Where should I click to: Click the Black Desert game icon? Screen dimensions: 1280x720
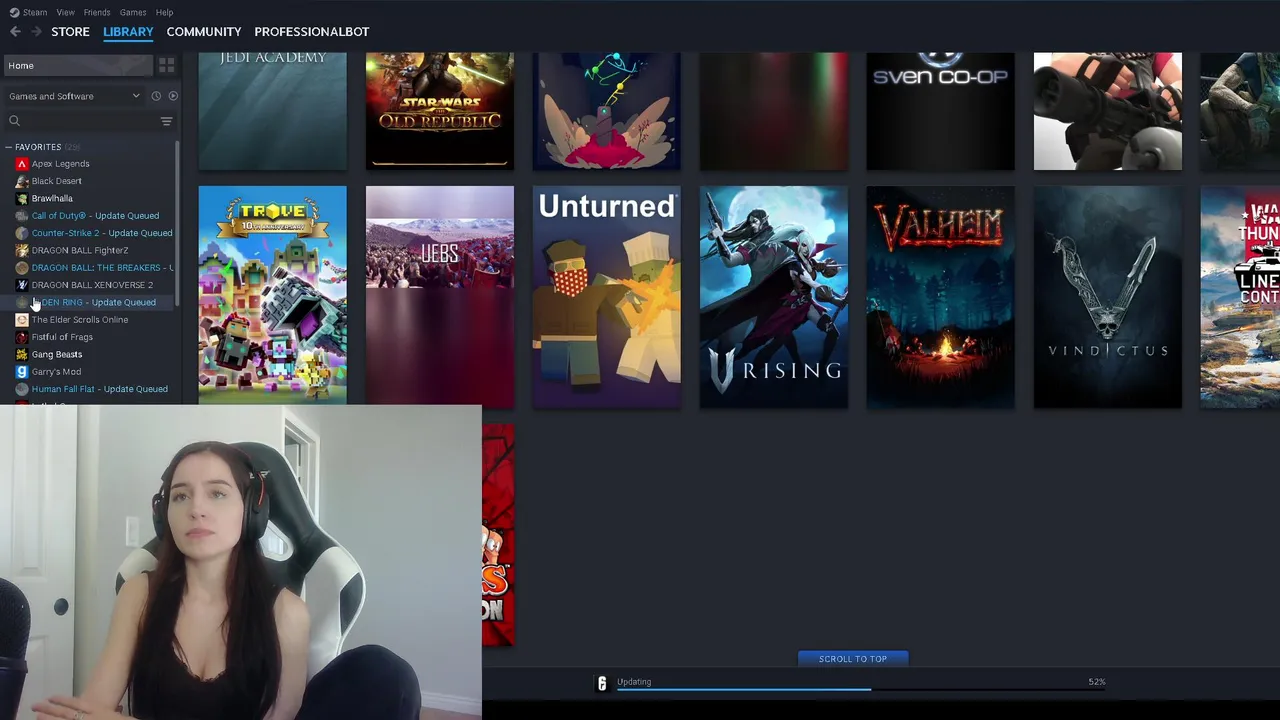tap(22, 181)
